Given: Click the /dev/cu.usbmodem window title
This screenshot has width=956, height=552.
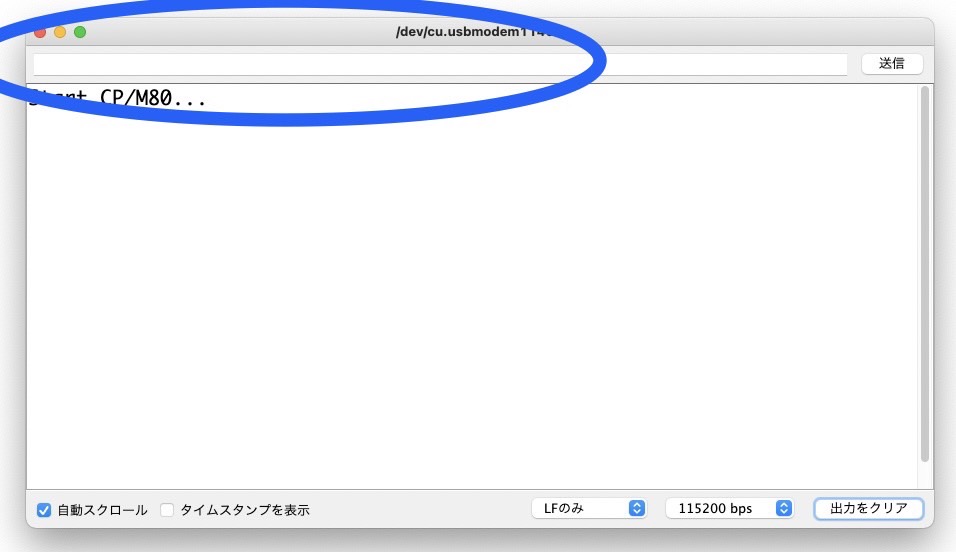Looking at the screenshot, I should point(473,32).
